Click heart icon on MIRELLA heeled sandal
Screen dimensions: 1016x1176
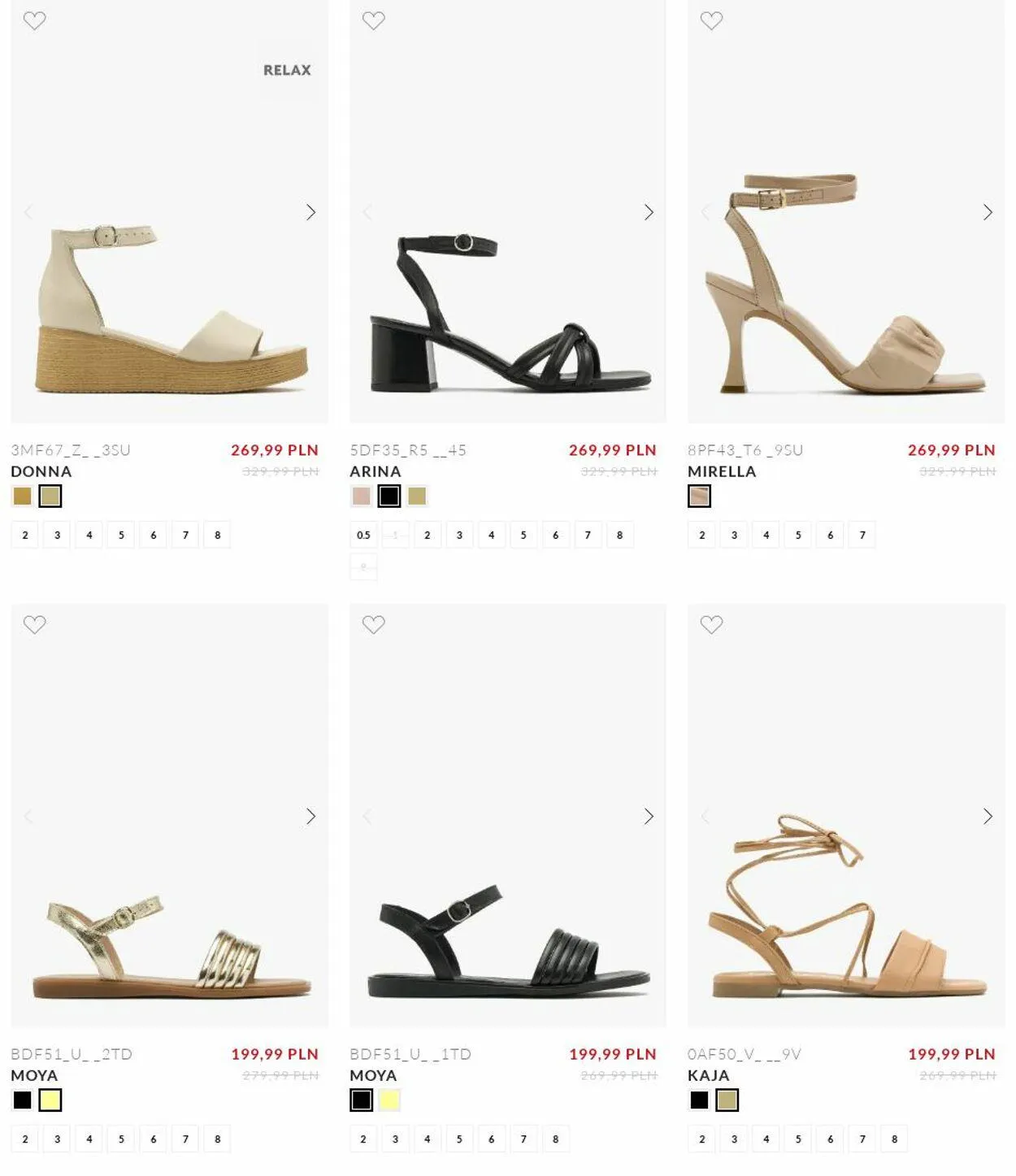(x=711, y=20)
